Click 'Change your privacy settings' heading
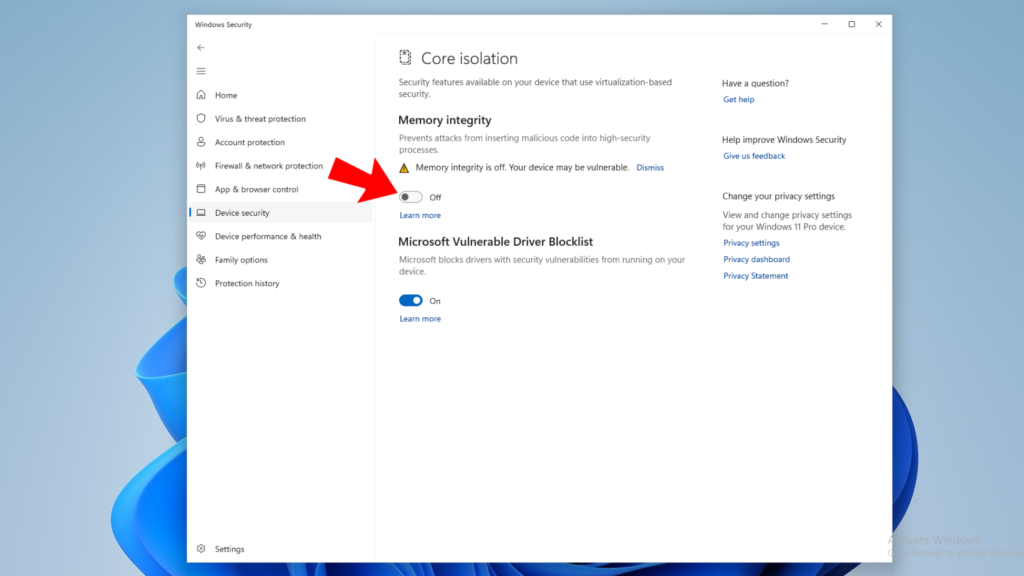1024x576 pixels. (778, 196)
